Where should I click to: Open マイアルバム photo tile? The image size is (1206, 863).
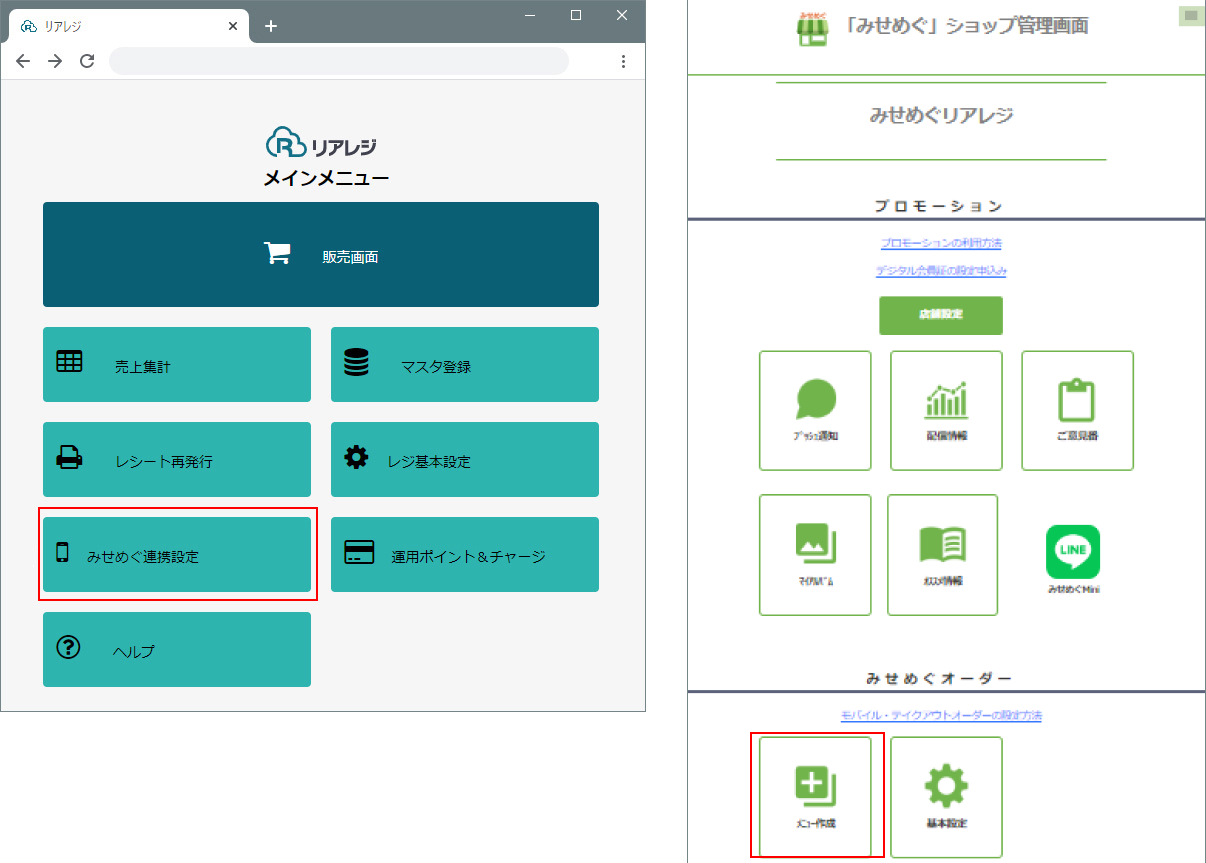pyautogui.click(x=815, y=555)
